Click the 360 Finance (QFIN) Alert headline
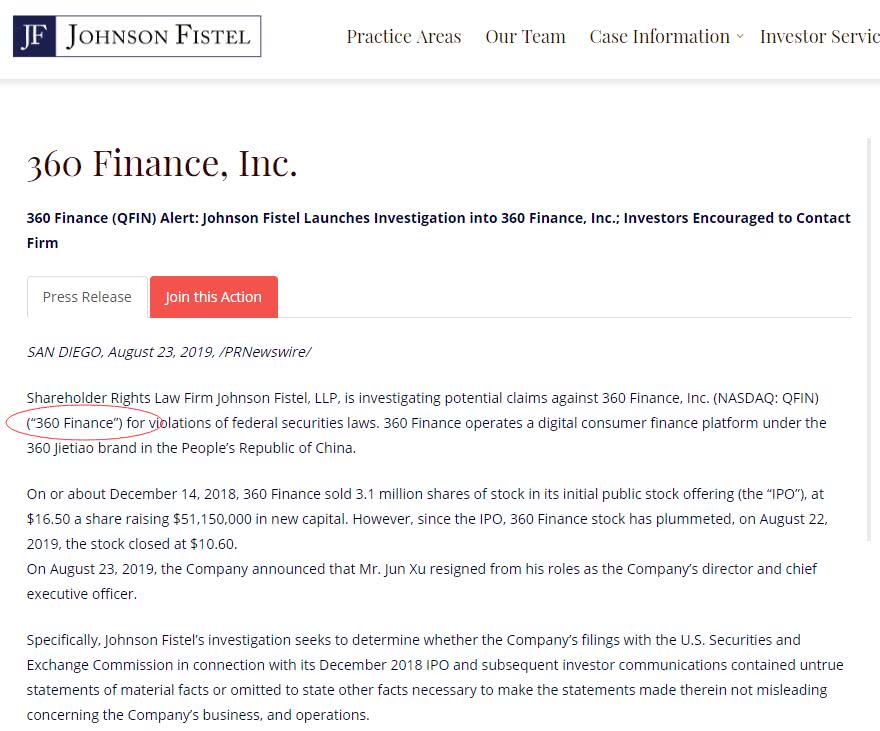The height and width of the screenshot is (731, 880). (x=438, y=230)
